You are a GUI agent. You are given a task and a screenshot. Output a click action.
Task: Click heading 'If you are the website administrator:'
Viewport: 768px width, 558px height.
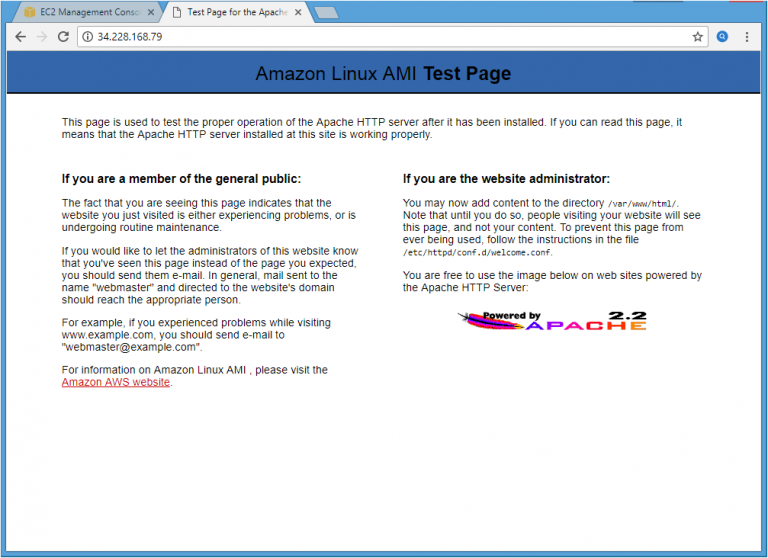(506, 179)
